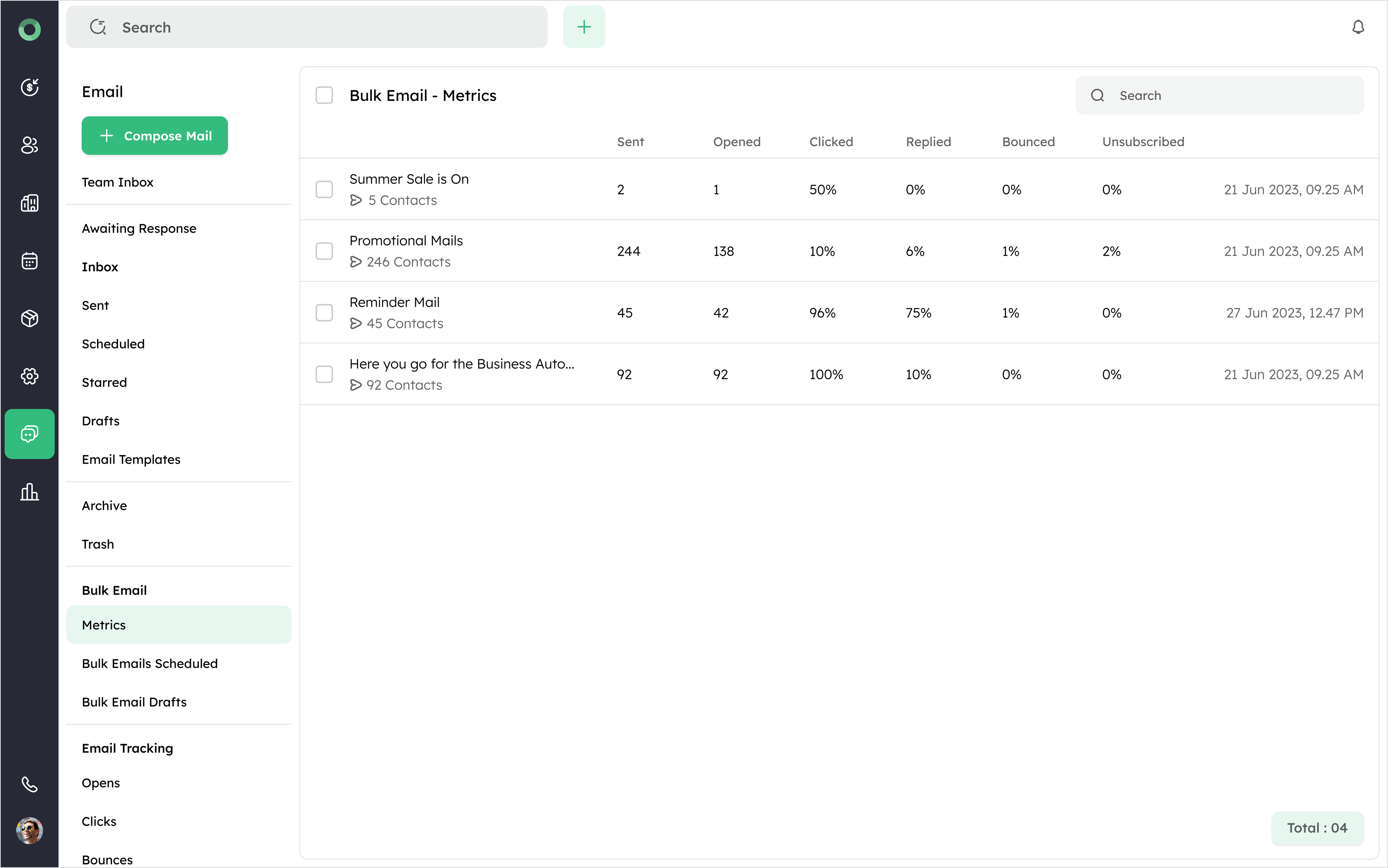Viewport: 1388px width, 868px height.
Task: Open the contacts icon in sidebar
Action: (29, 145)
